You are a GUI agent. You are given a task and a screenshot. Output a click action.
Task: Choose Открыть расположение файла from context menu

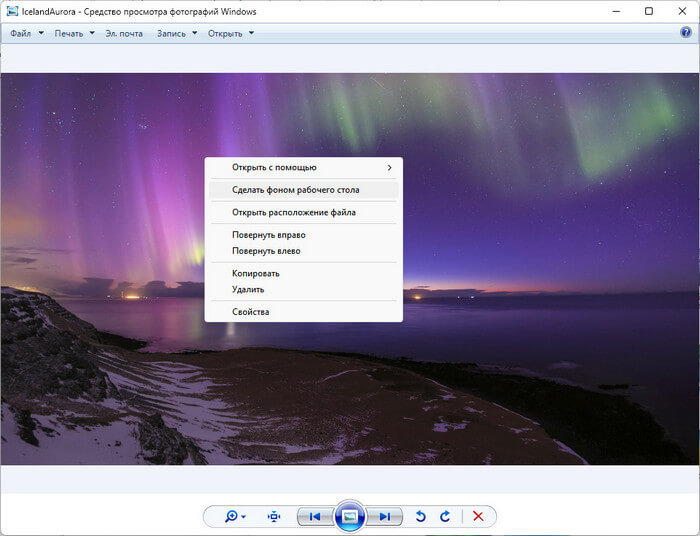pos(293,212)
